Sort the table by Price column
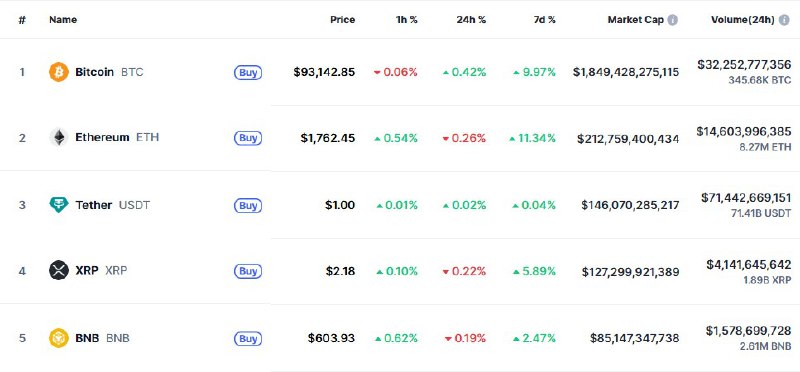Viewport: 800px width, 372px height. (x=342, y=20)
